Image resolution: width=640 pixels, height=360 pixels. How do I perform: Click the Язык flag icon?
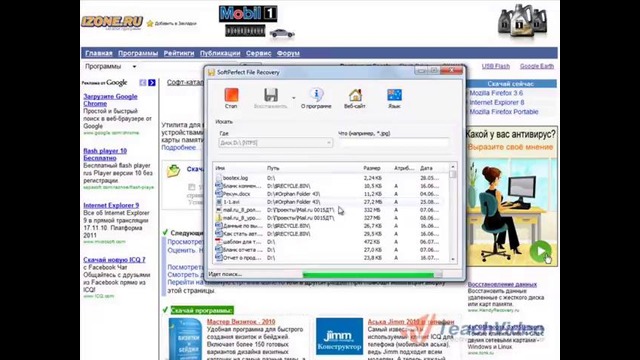click(x=394, y=95)
